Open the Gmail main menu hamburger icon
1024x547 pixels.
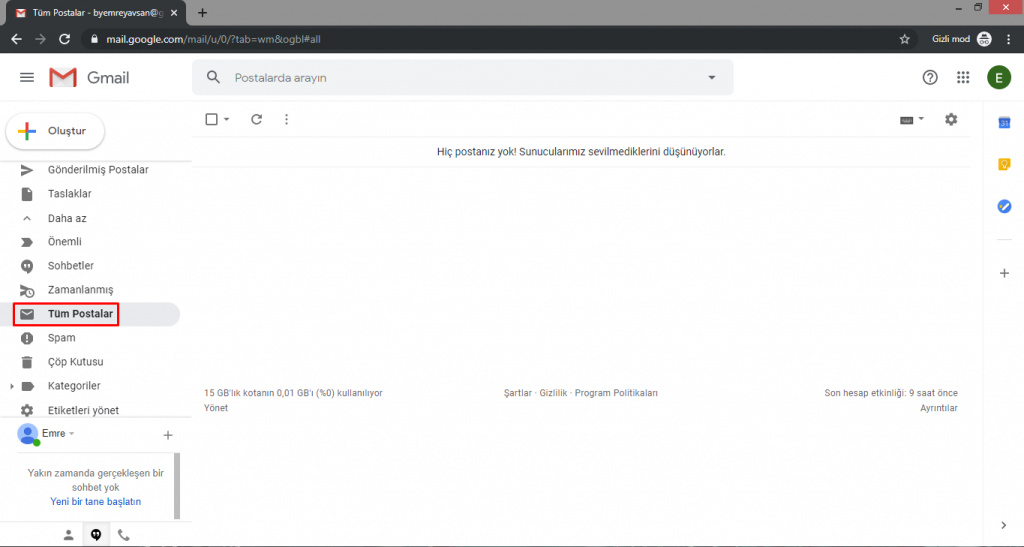(27, 78)
